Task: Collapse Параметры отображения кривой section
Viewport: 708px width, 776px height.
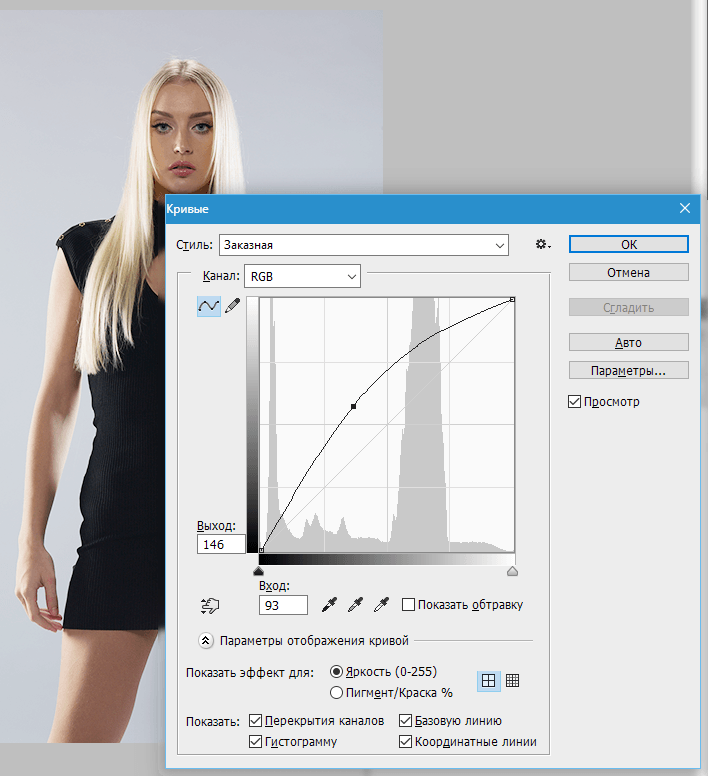Action: [206, 640]
